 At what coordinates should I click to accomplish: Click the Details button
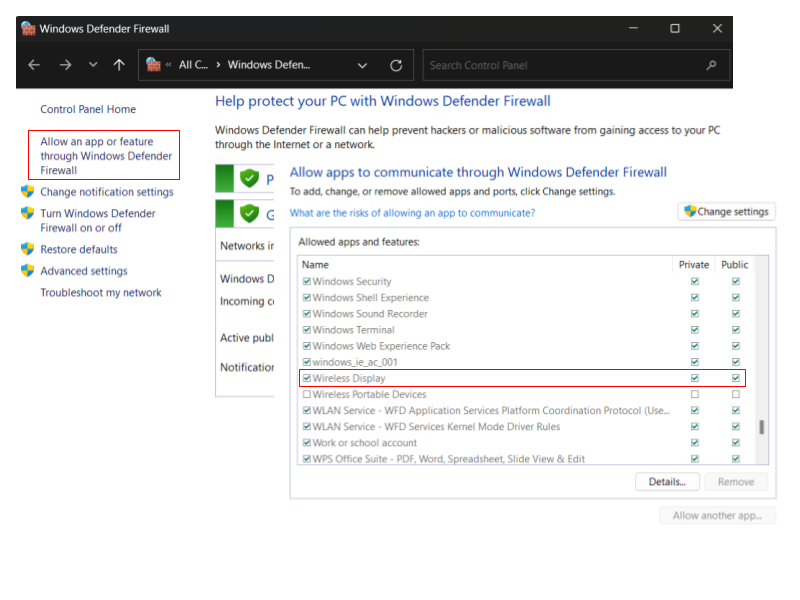point(666,482)
